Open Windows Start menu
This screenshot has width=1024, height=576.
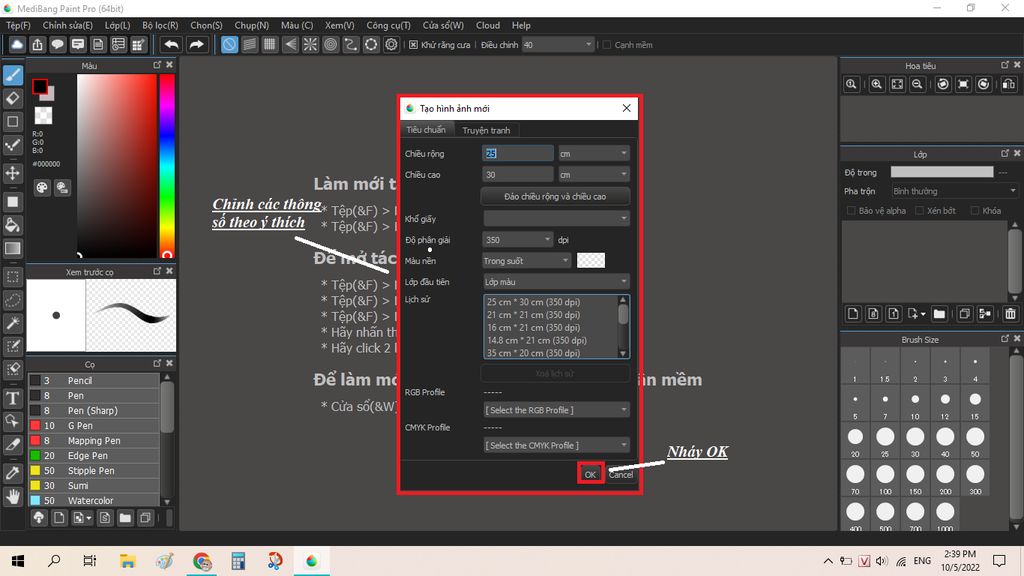tap(18, 561)
